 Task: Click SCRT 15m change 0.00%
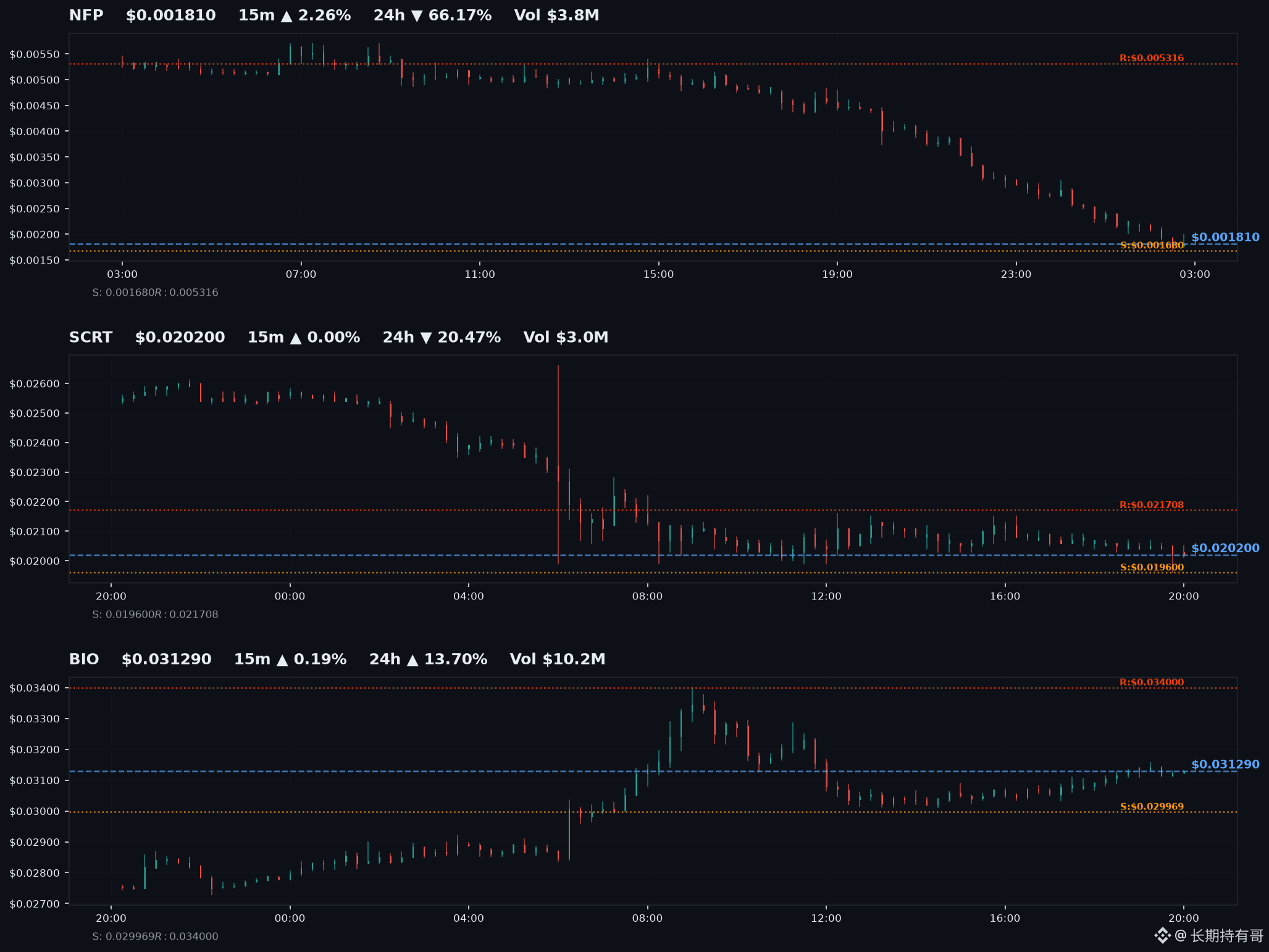pyautogui.click(x=304, y=338)
